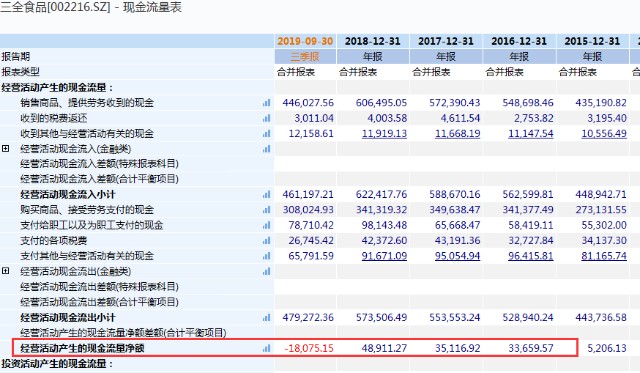The width and height of the screenshot is (640, 373).
Task: Open chart icon for 收到的税费返还 row
Action: click(x=267, y=118)
